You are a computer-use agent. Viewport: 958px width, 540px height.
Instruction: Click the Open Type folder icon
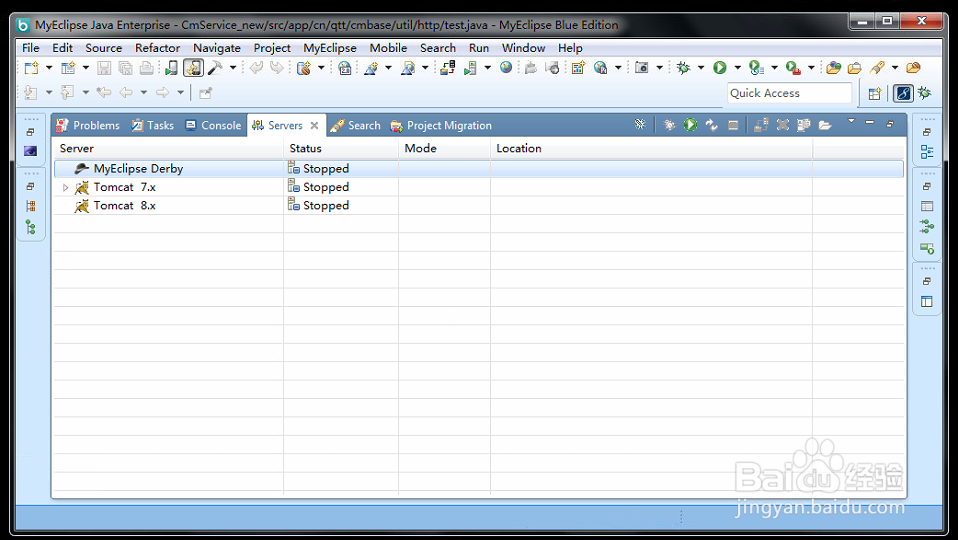[834, 68]
